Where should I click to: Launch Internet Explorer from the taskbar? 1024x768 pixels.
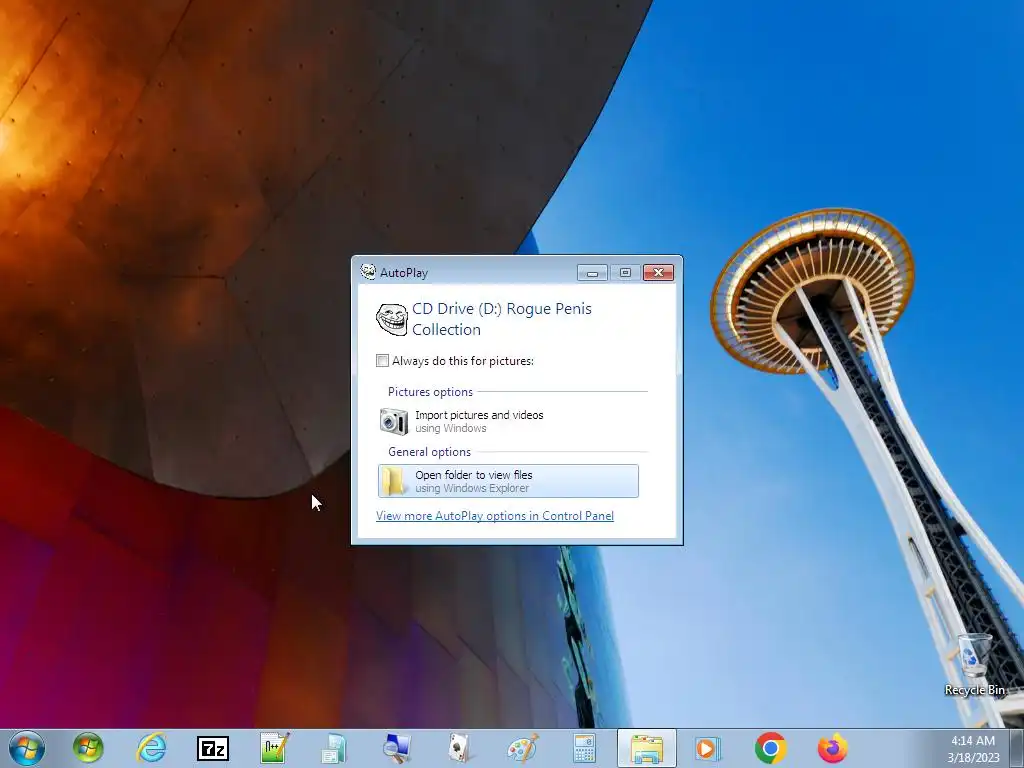pos(151,748)
